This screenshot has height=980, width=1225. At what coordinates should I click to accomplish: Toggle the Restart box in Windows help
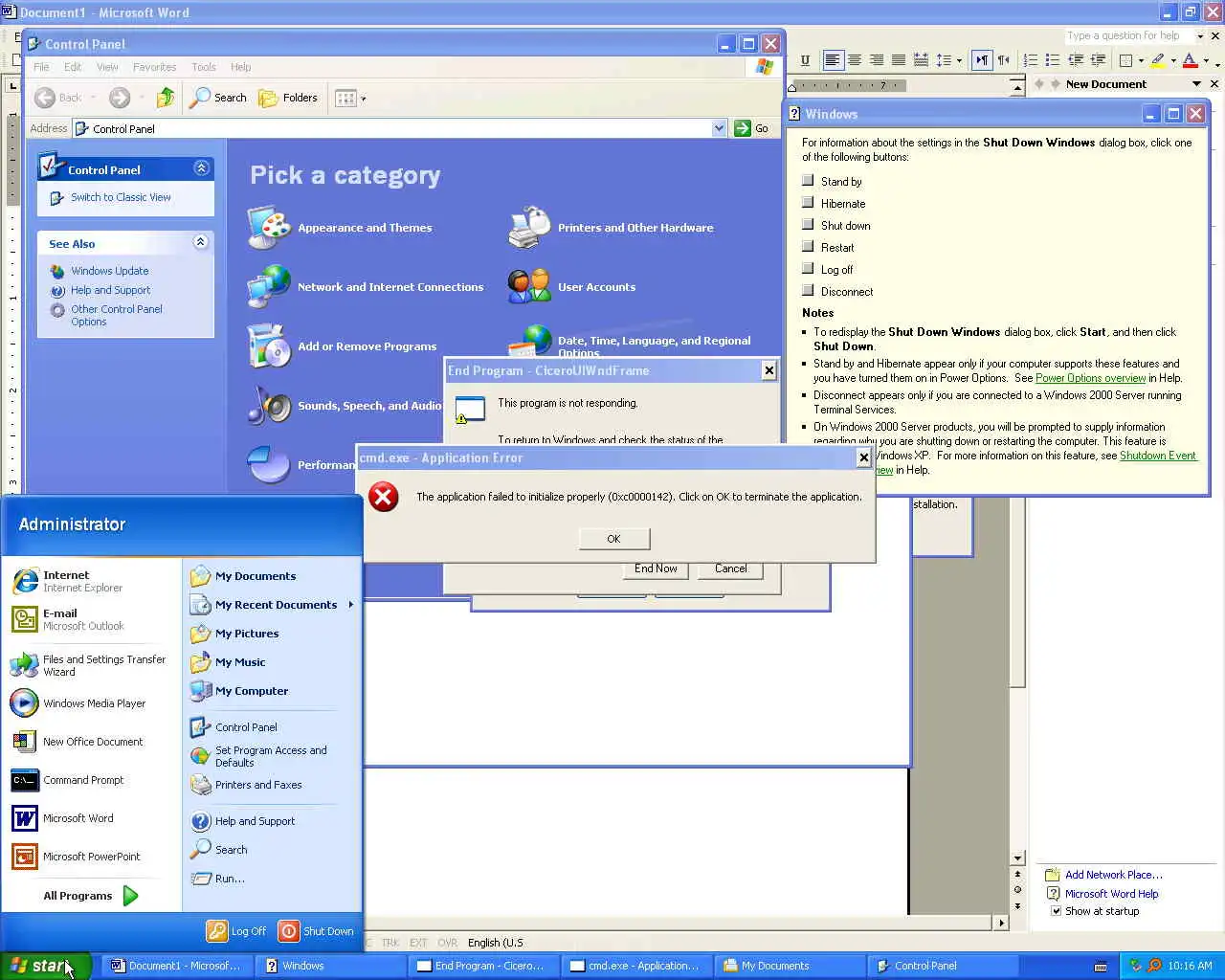pos(808,246)
